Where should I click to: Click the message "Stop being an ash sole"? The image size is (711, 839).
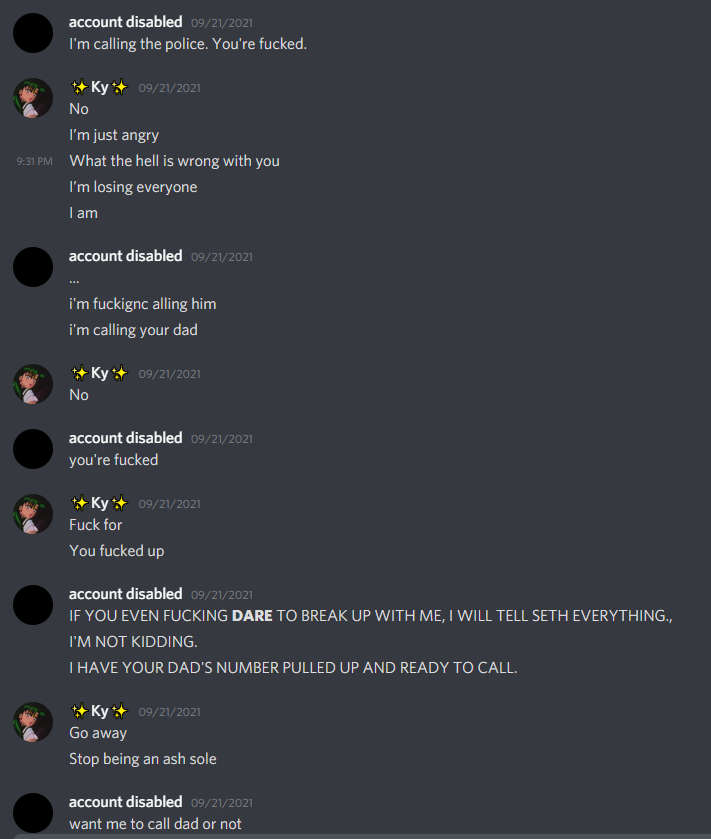(143, 759)
